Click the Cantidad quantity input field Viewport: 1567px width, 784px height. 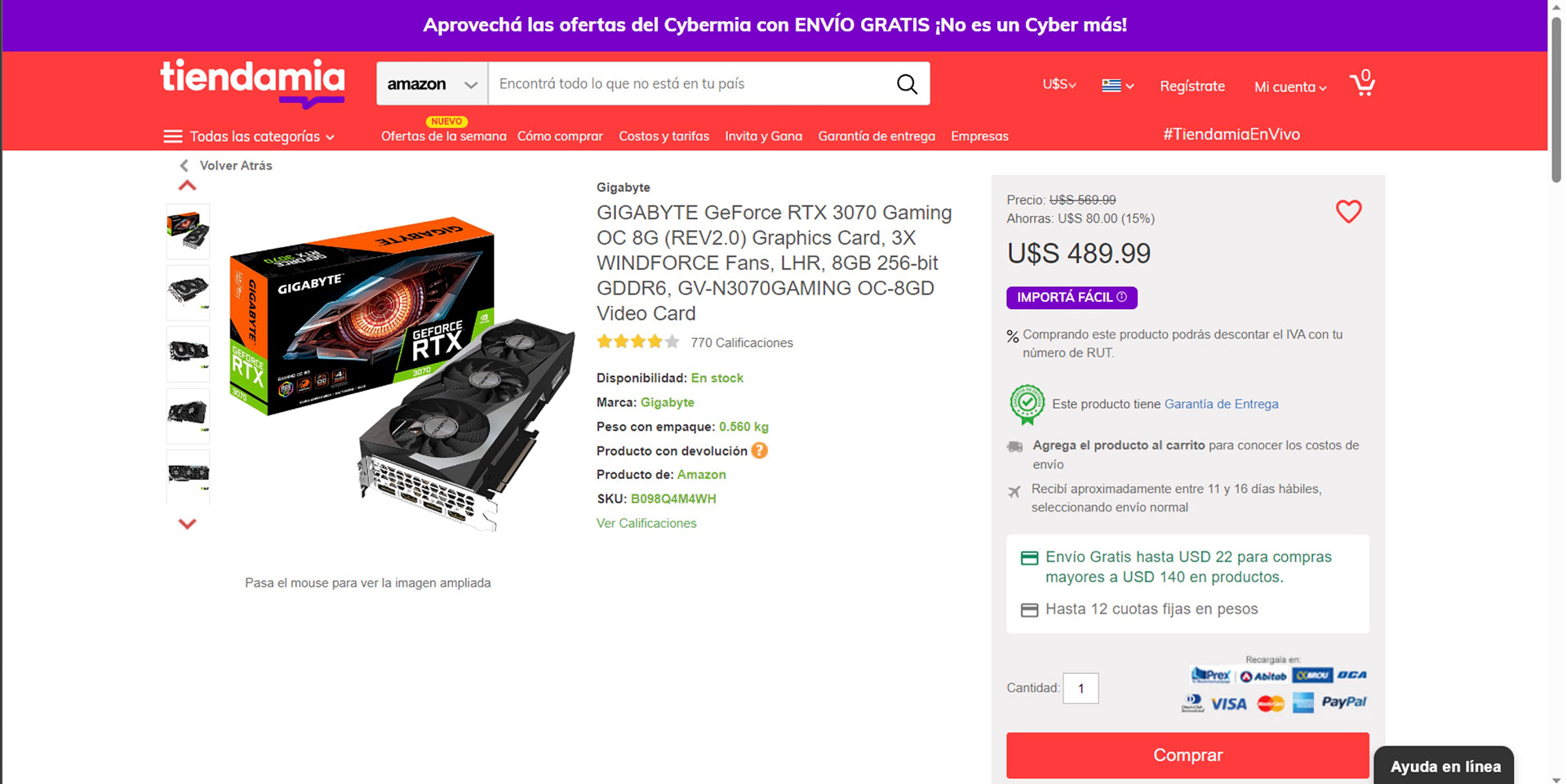tap(1081, 689)
